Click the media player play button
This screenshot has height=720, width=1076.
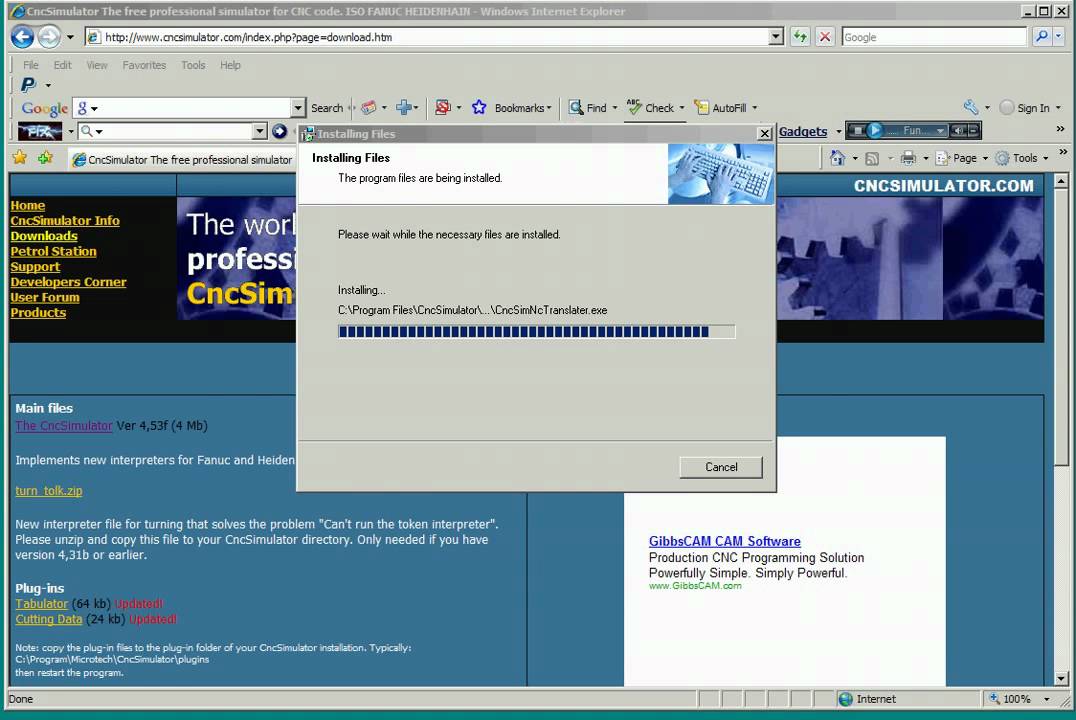(x=874, y=130)
